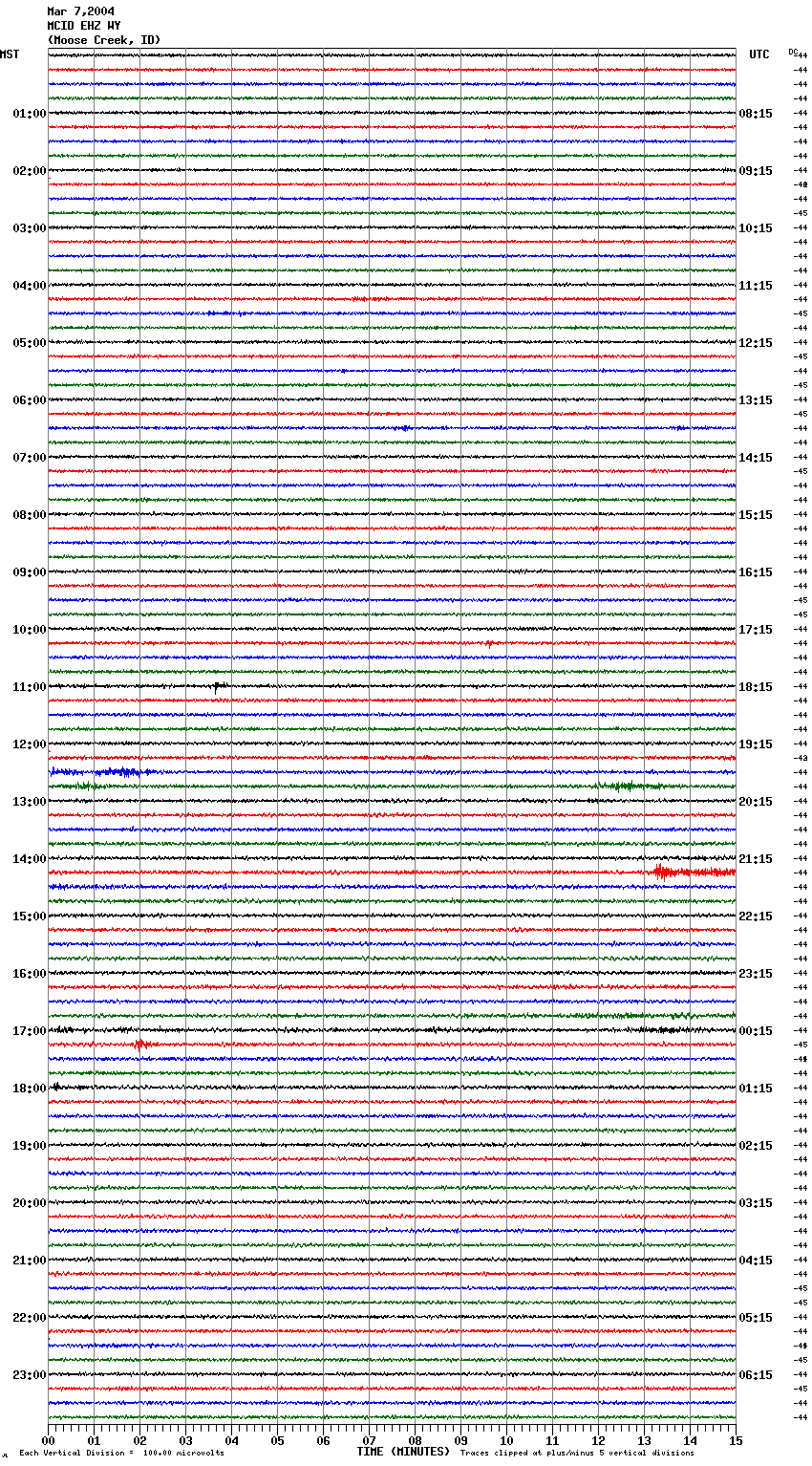Select the 23:00 MST time label
Screen dimensions: 812x1466
30,1375
